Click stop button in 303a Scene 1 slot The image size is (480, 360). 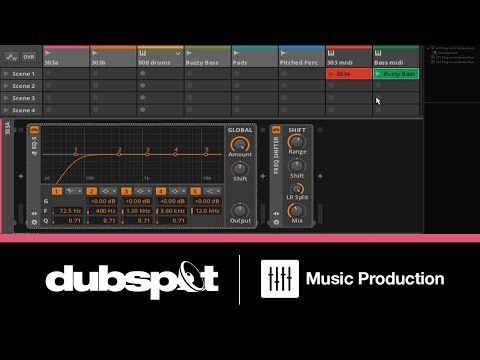pos(49,73)
